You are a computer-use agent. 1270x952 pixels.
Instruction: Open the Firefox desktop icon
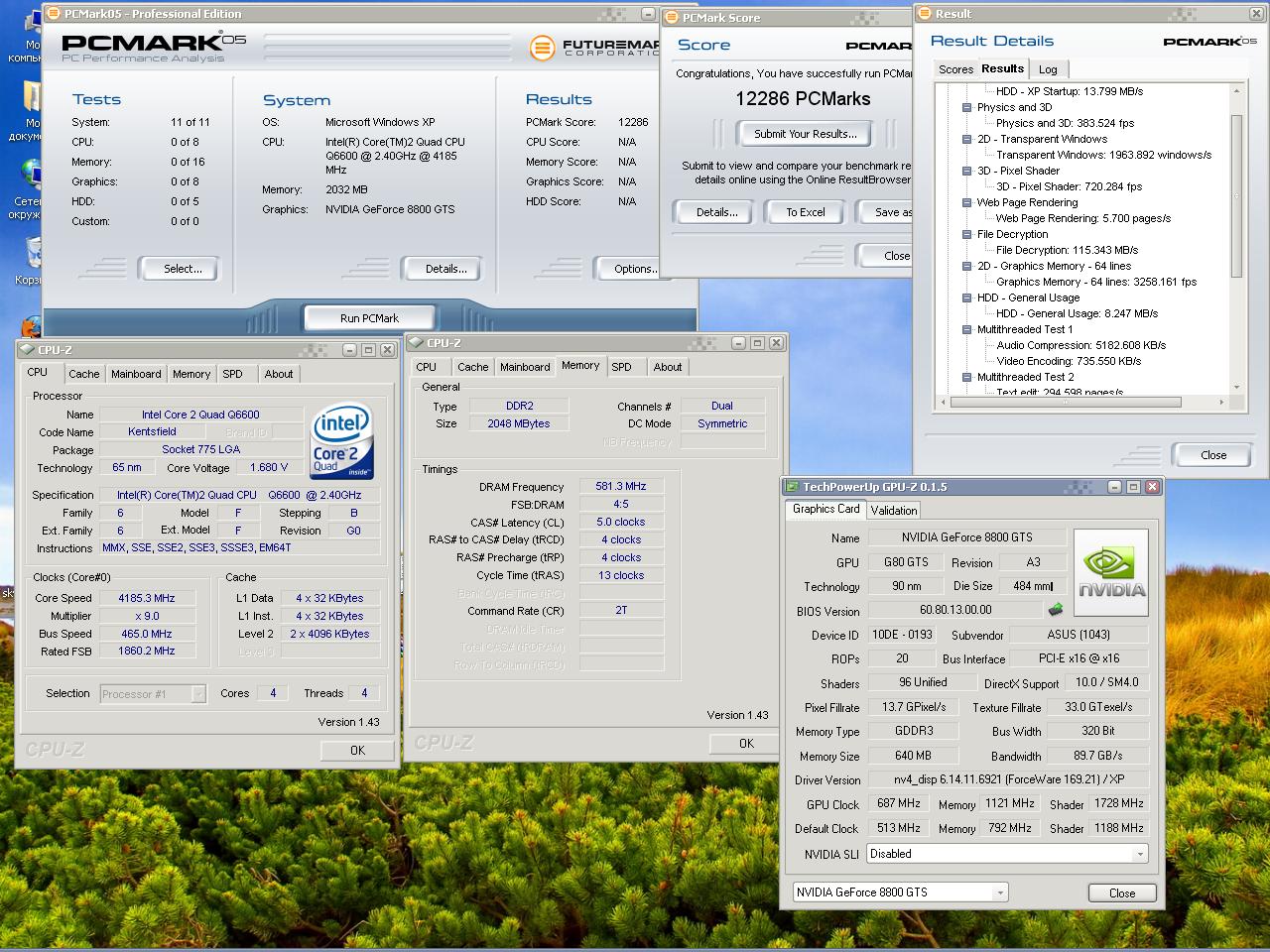30,327
